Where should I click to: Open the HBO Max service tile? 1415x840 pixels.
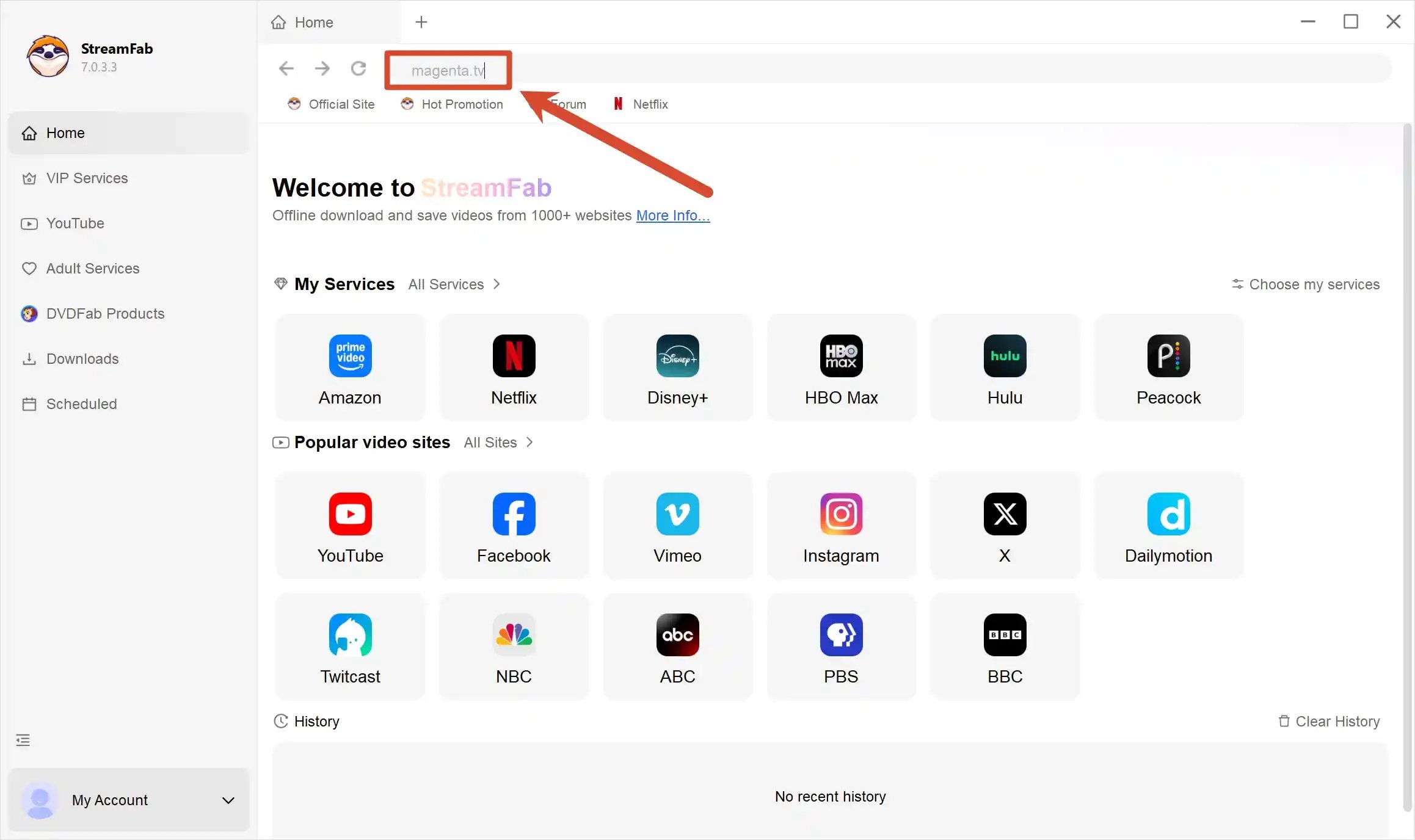tap(841, 367)
